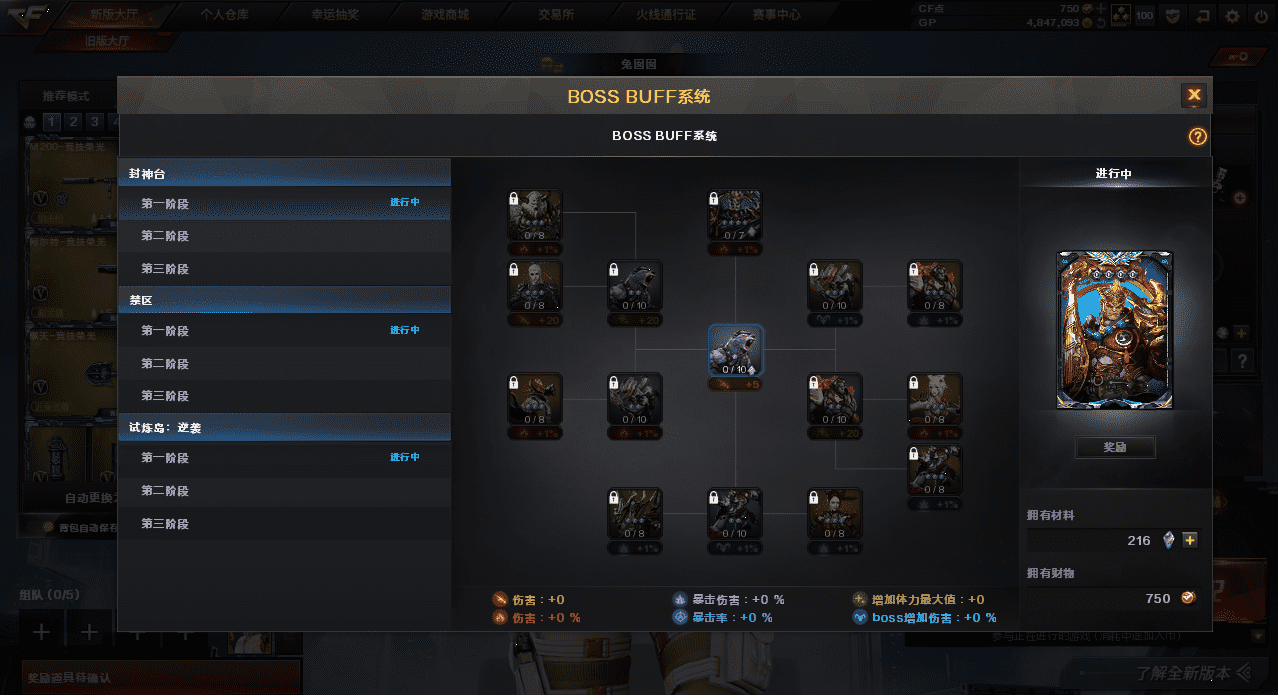Screen dimensions: 1278x695
Task: Click the plus icon next to 拥有材料 216
Action: pos(1190,540)
